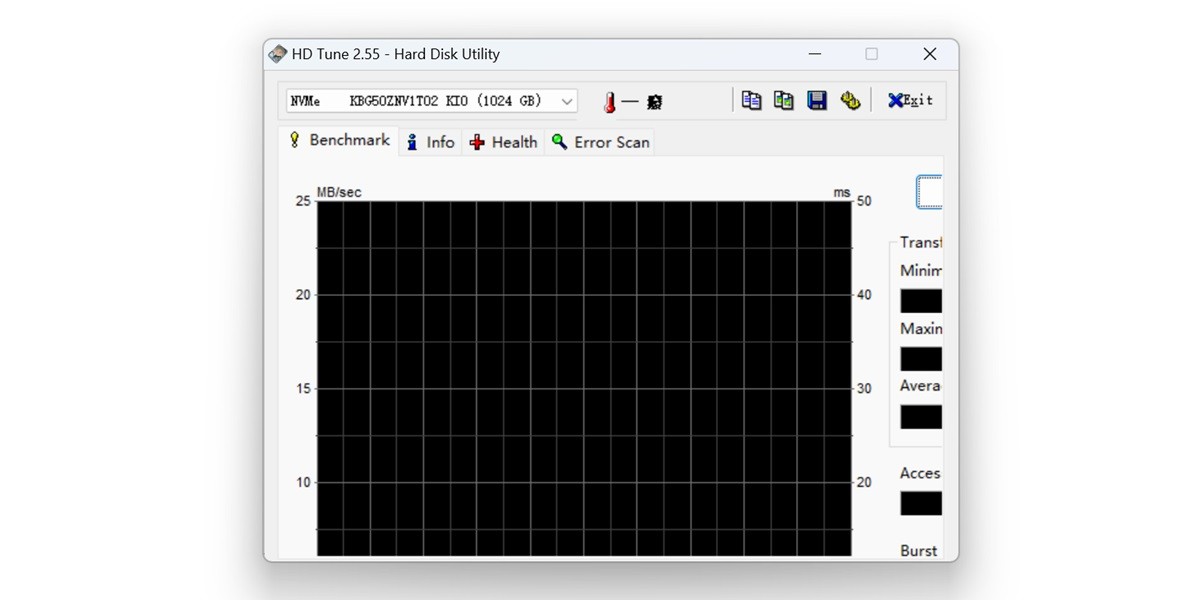The width and height of the screenshot is (1200, 600).
Task: Click the dropdown arrow beside the drive name
Action: 567,100
